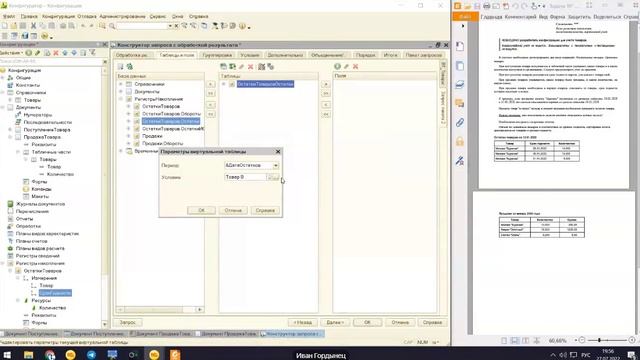The image size is (640, 360).
Task: Delete the configuration item with red X
Action: 56,53
